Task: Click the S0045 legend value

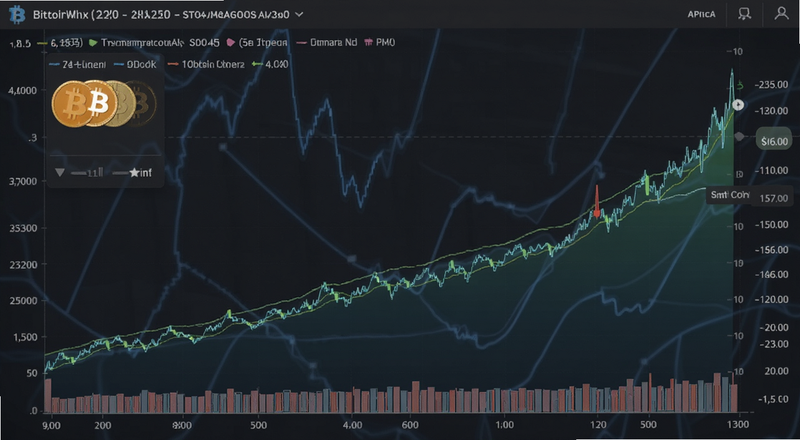Action: point(204,43)
